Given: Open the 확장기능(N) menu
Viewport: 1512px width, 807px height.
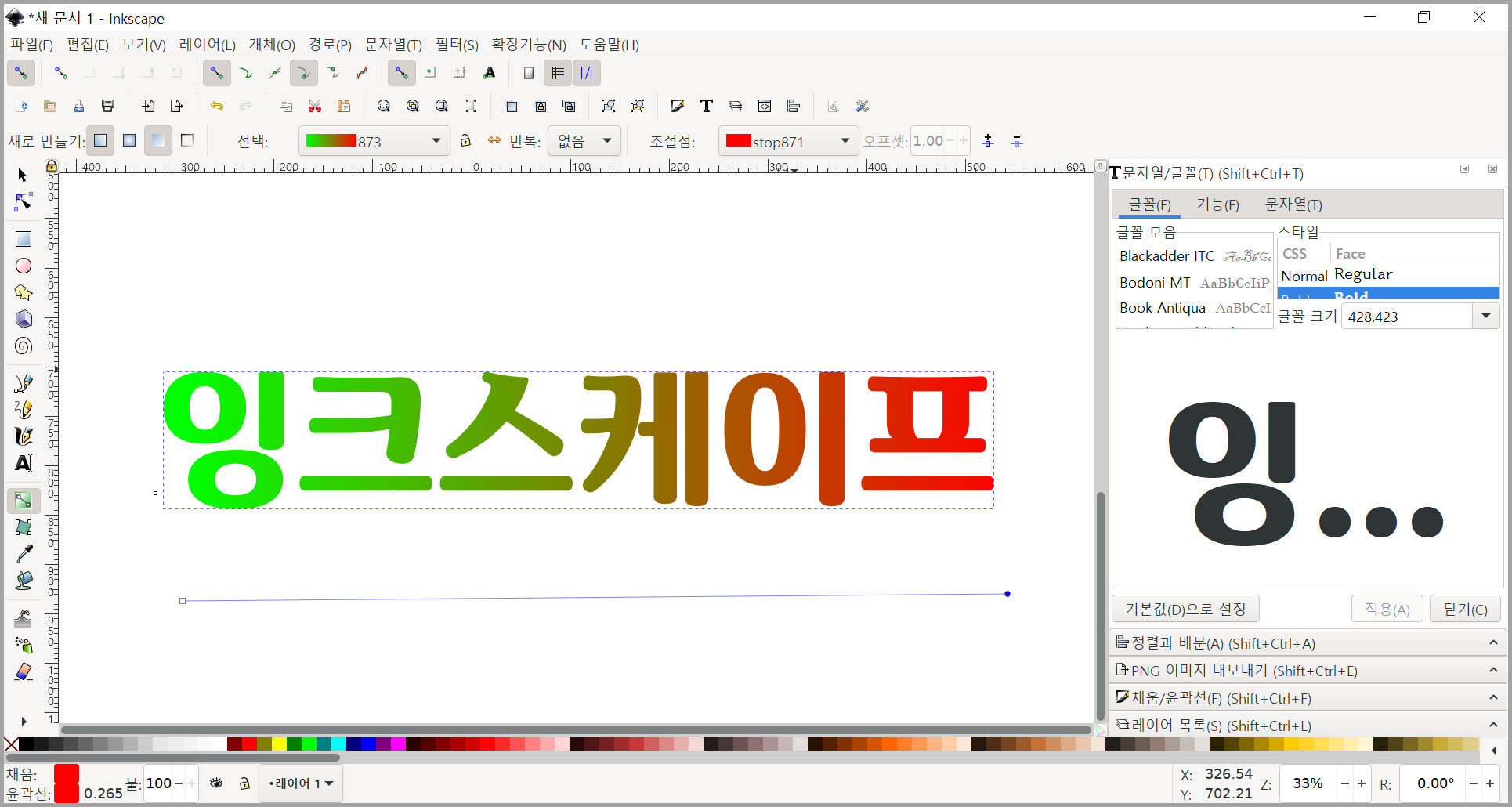Looking at the screenshot, I should point(529,45).
